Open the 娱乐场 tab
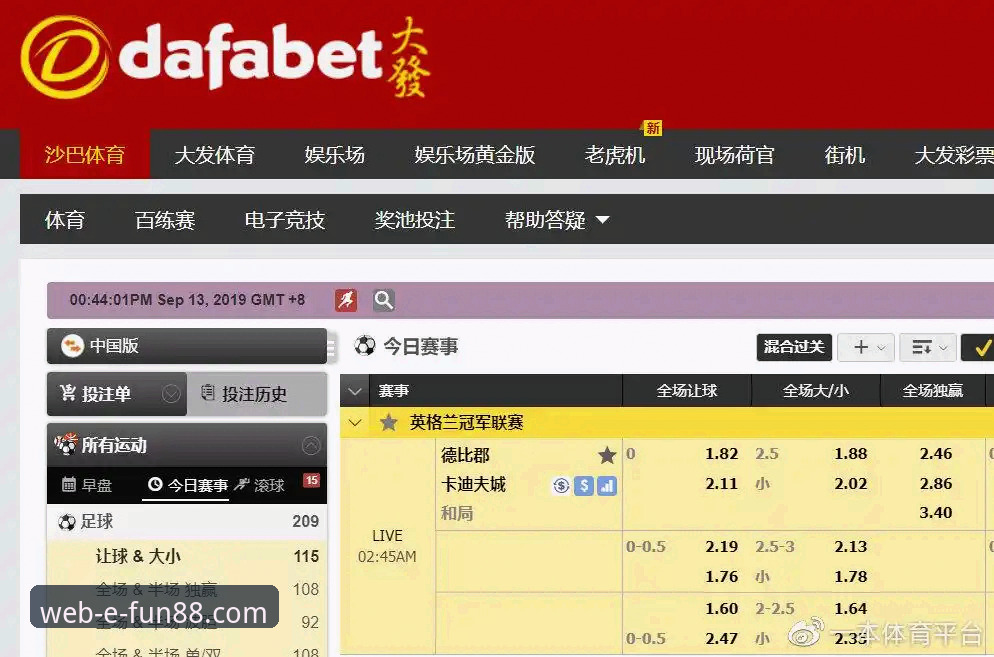 click(334, 155)
